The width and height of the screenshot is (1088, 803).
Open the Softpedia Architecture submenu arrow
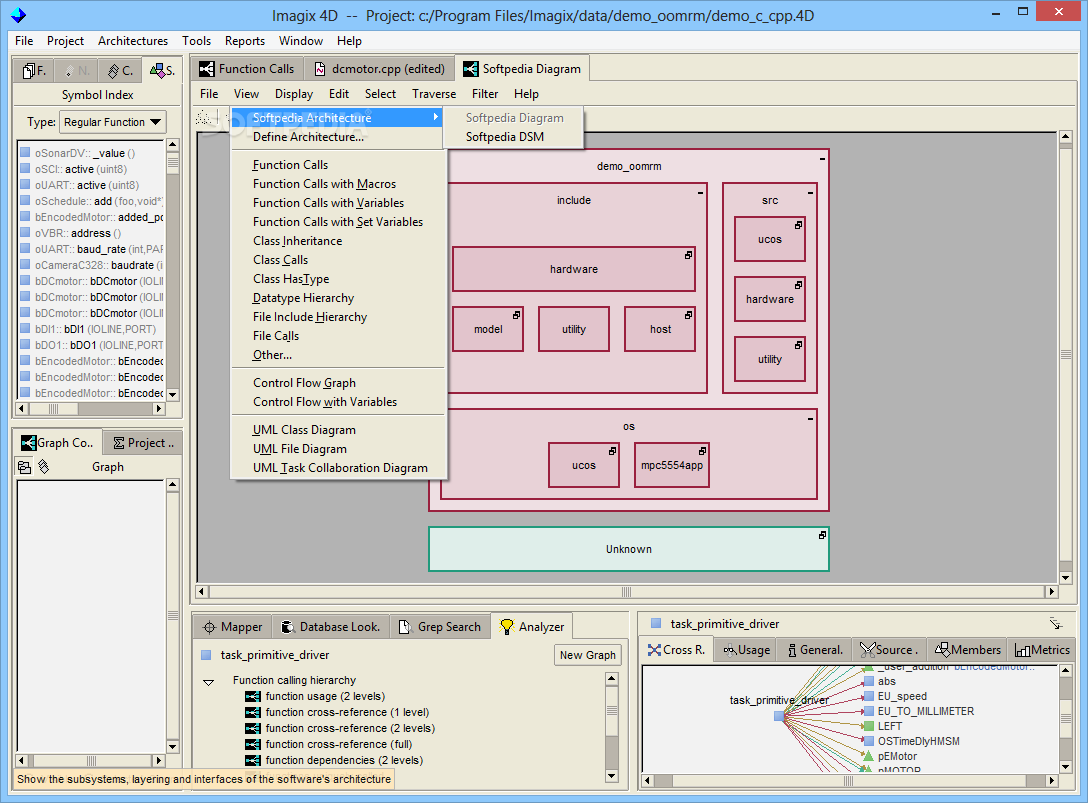[x=435, y=117]
